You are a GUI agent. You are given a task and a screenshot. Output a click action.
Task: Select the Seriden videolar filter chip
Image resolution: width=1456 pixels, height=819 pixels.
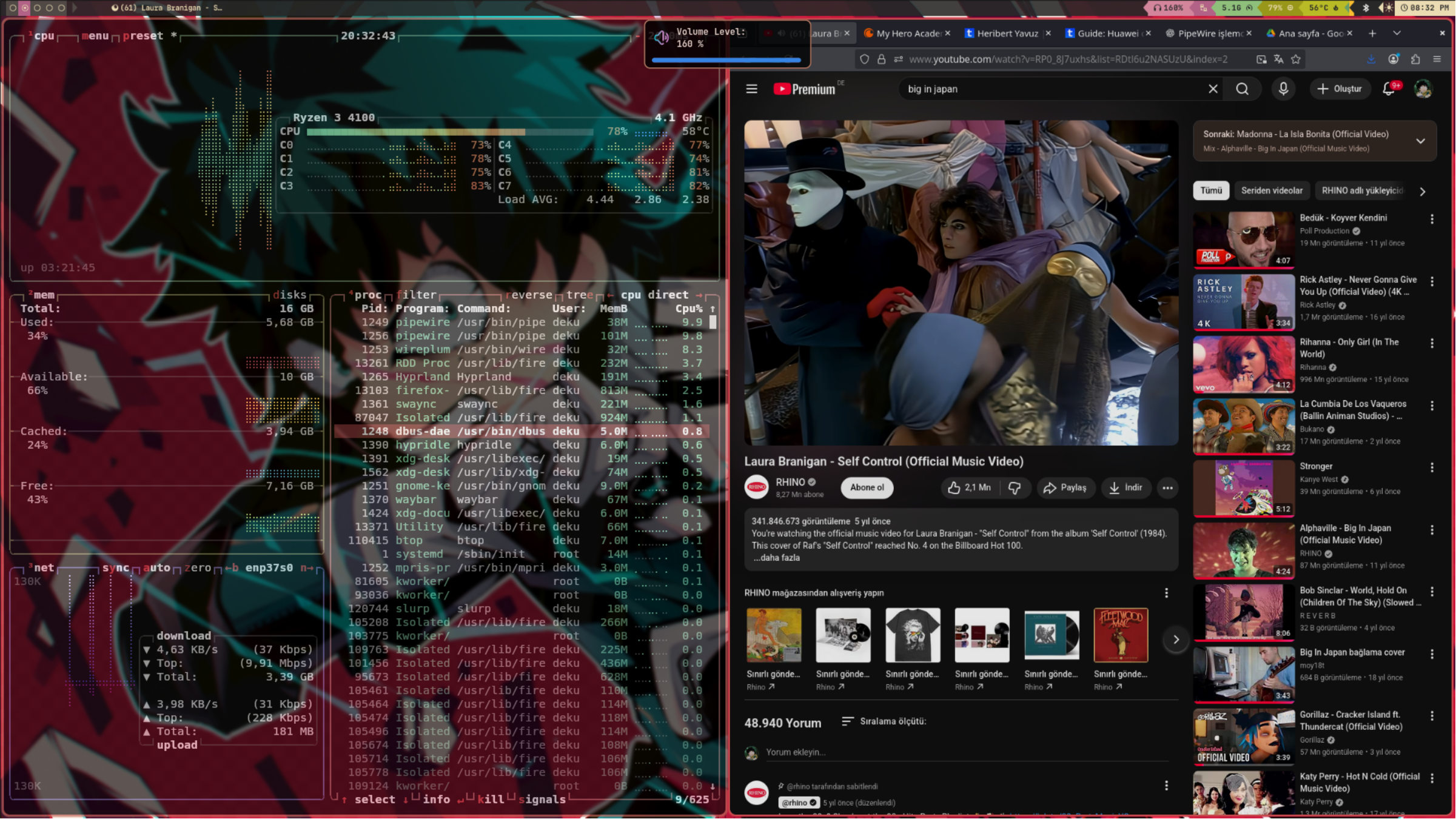1272,190
